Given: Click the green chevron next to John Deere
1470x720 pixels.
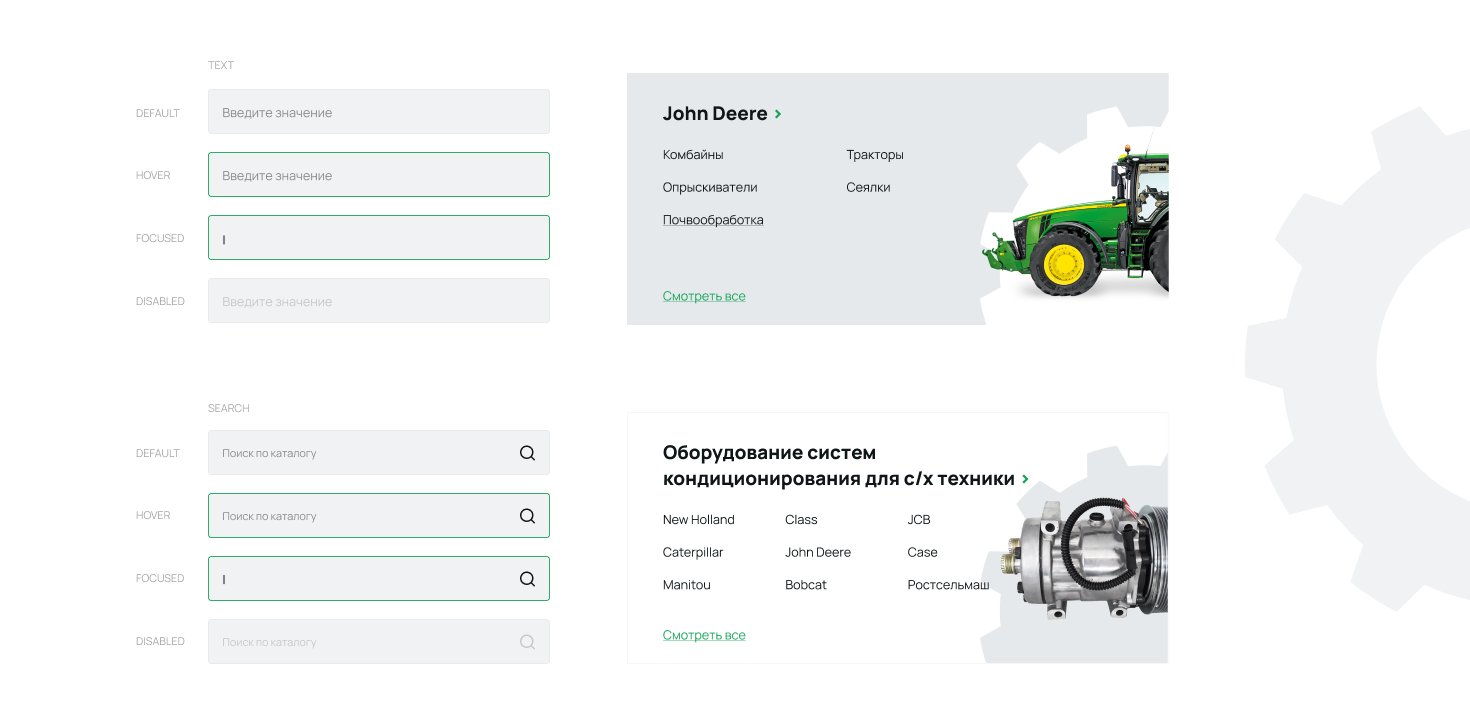Looking at the screenshot, I should pos(778,114).
